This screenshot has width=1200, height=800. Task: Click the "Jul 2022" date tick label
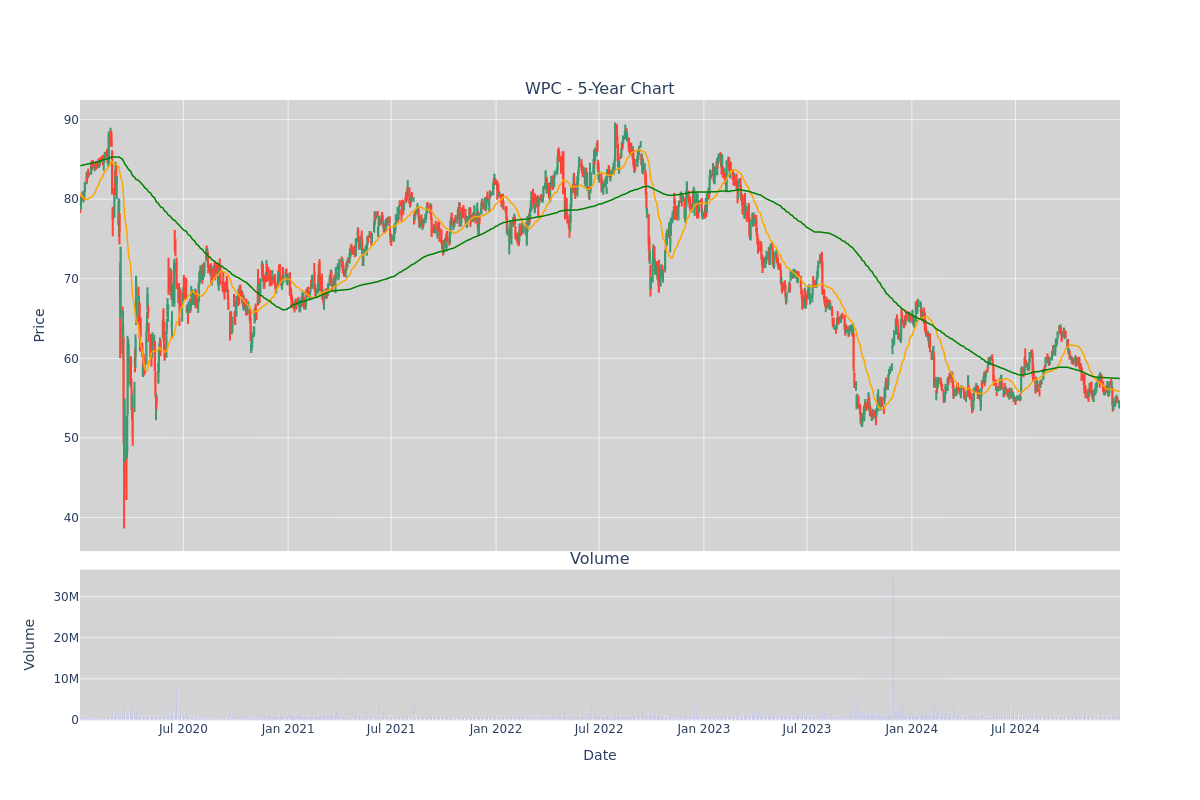click(x=599, y=729)
